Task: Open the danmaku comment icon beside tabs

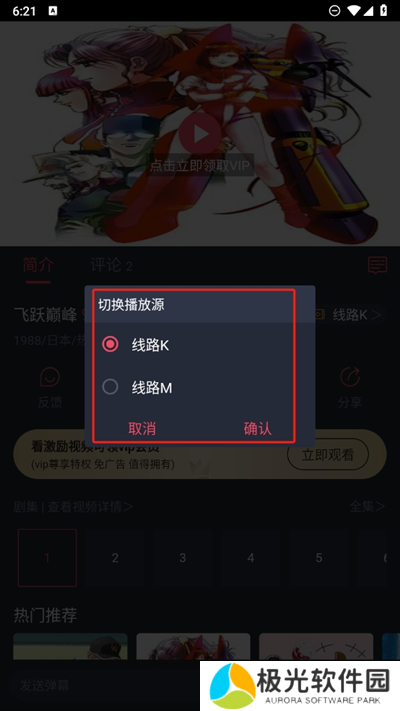Action: [x=377, y=265]
